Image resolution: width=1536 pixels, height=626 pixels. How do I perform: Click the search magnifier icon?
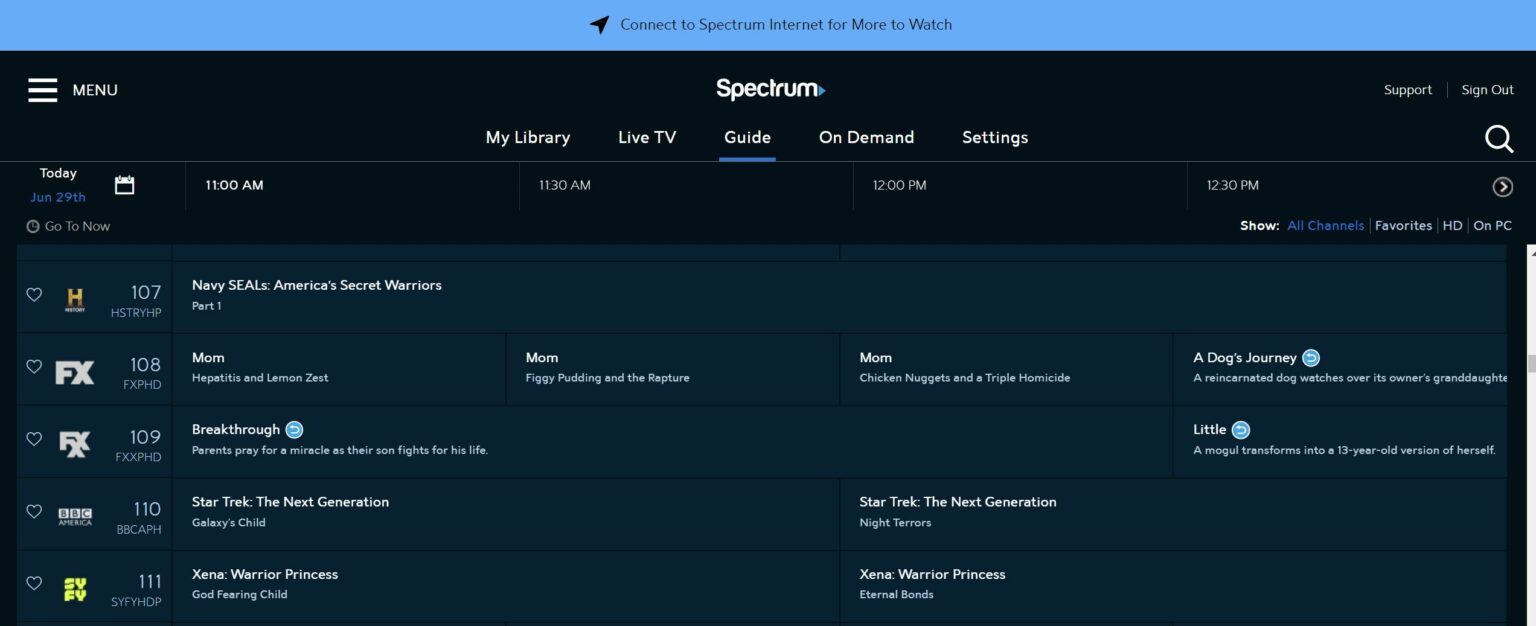coord(1499,139)
